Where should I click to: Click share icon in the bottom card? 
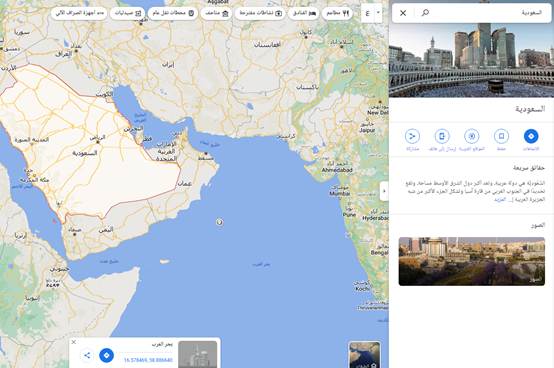click(x=87, y=355)
